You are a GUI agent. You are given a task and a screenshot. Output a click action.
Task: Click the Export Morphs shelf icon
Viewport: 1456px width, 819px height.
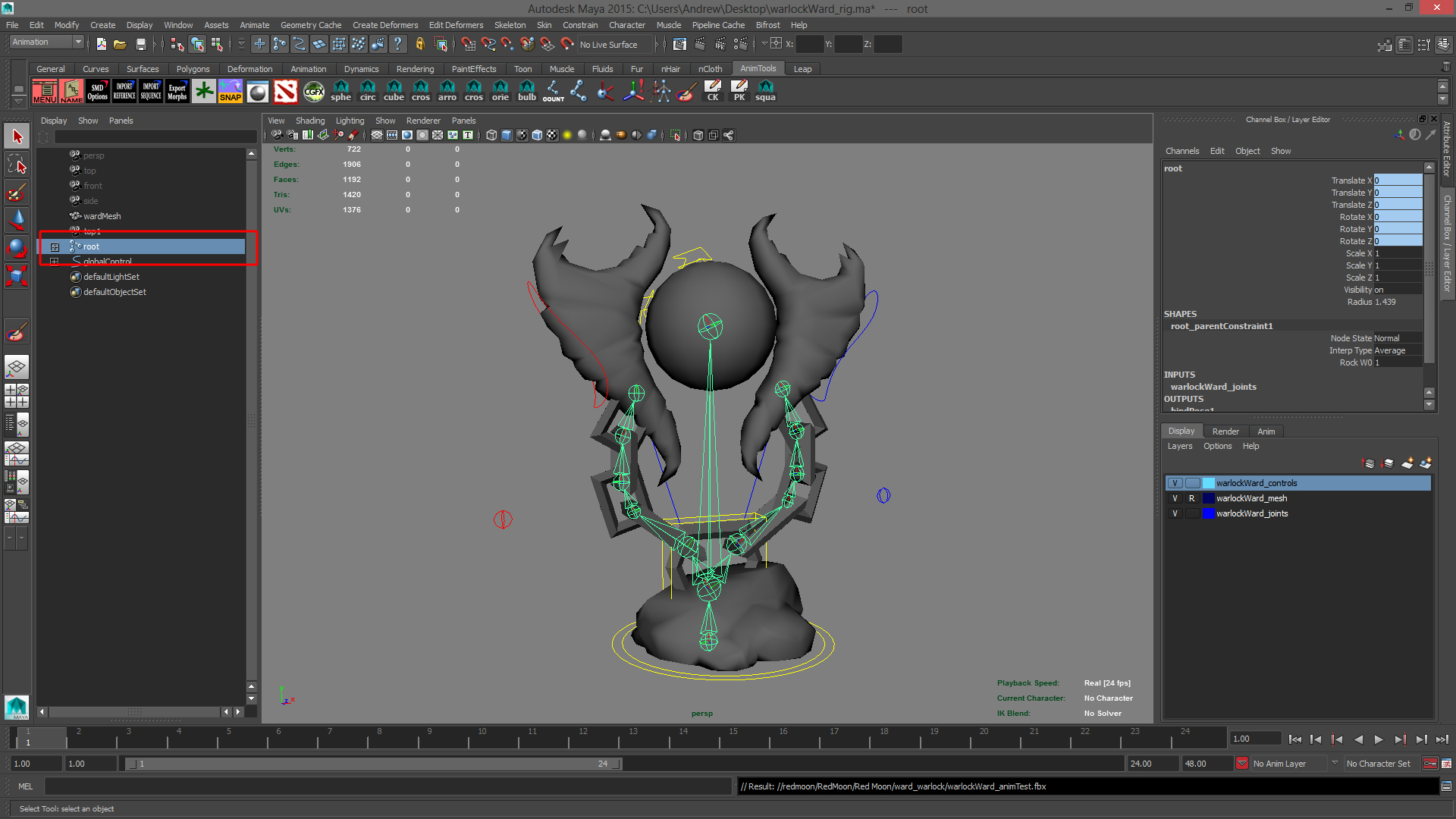177,92
